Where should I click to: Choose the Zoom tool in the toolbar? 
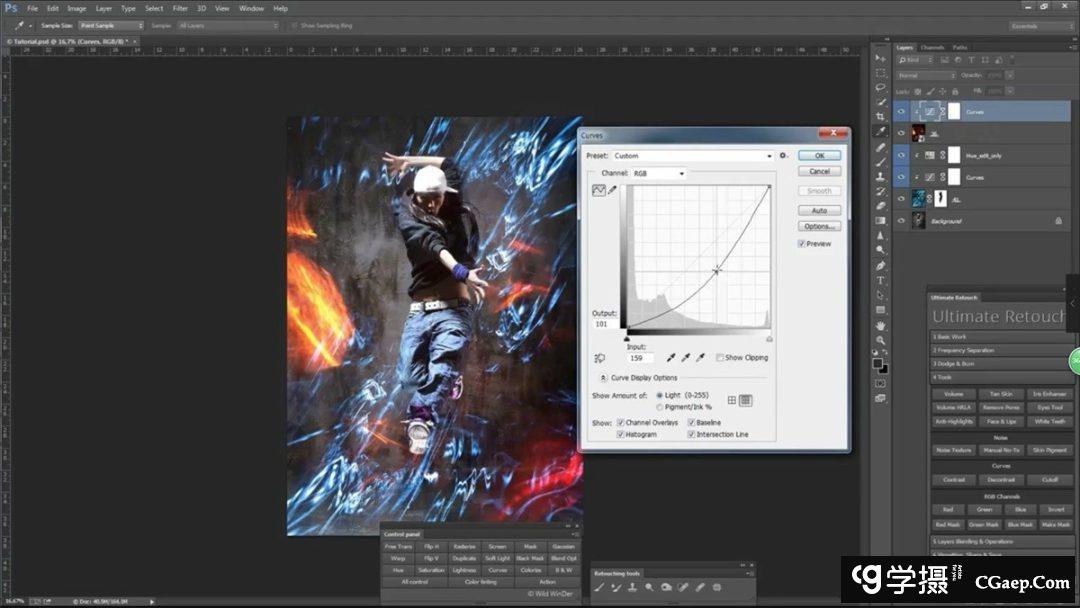[x=881, y=340]
